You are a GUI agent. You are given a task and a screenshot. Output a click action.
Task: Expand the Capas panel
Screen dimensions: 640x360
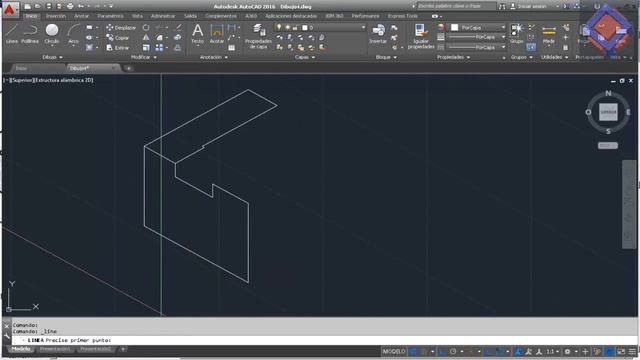(305, 57)
